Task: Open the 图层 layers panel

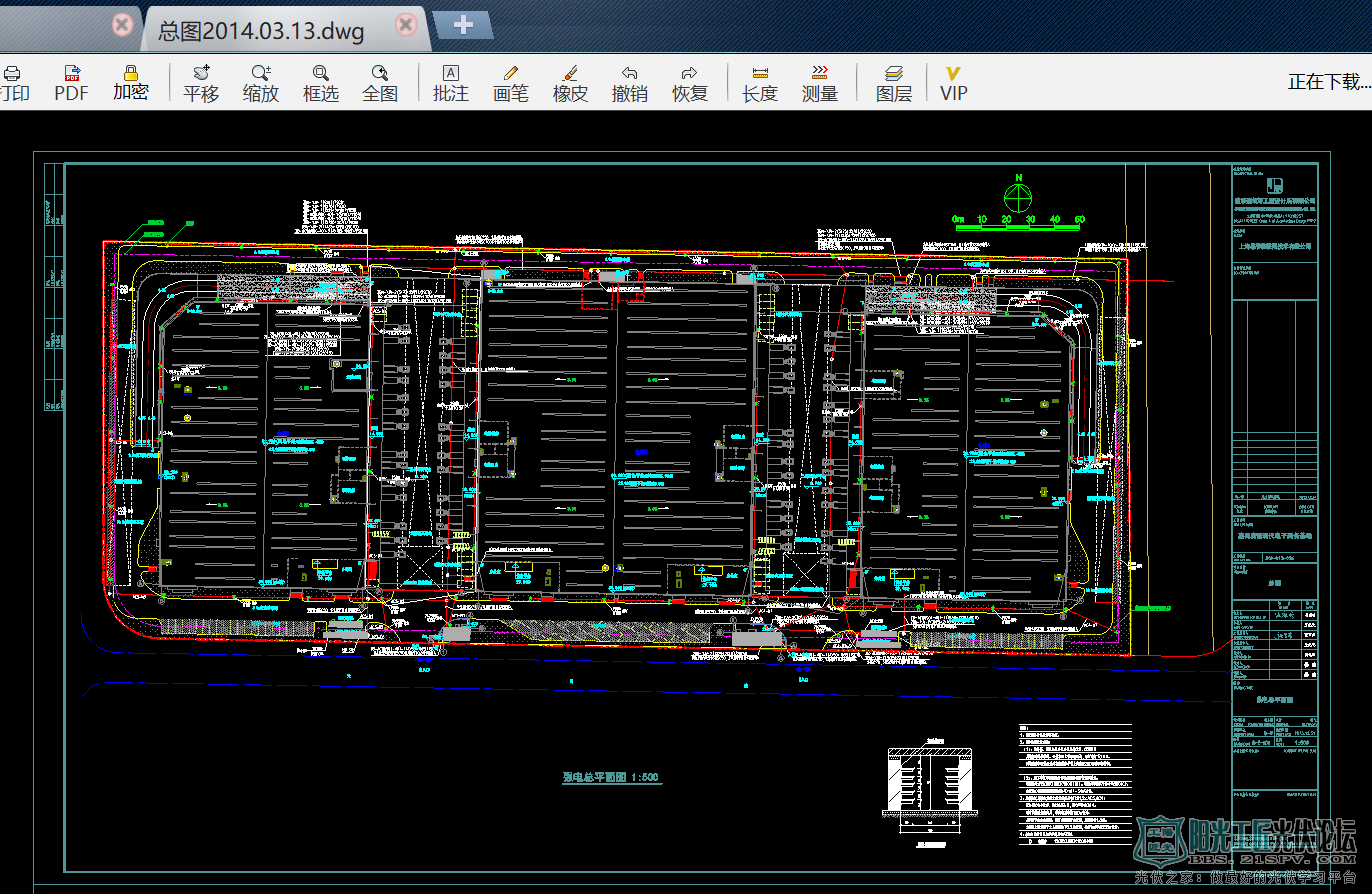Action: [x=894, y=83]
